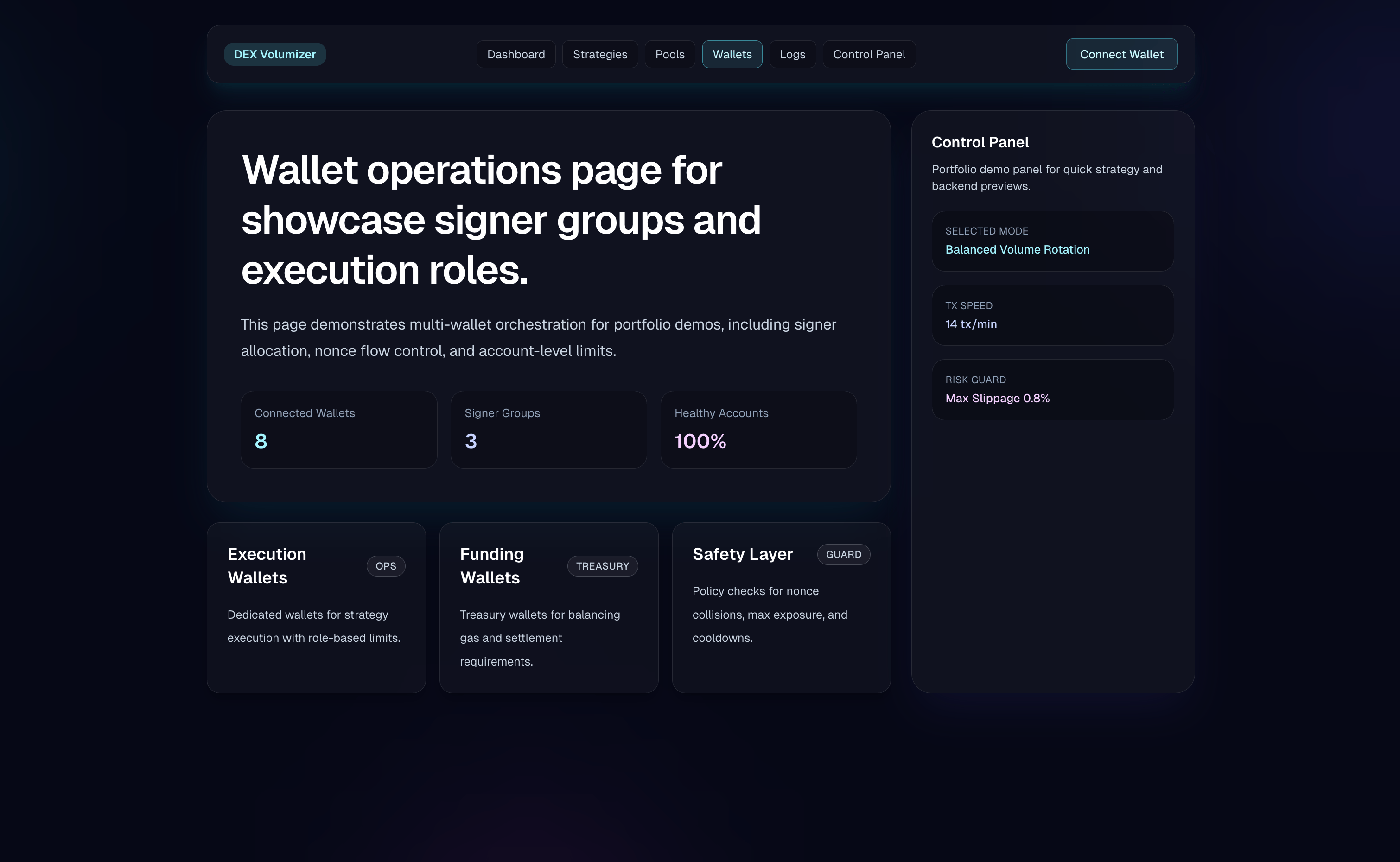Click the Portfolio demo panel description
Viewport: 1400px width, 862px height.
pos(1046,177)
